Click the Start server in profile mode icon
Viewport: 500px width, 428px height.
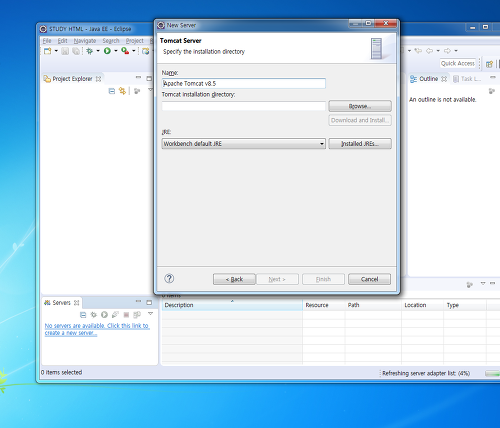tap(115, 315)
